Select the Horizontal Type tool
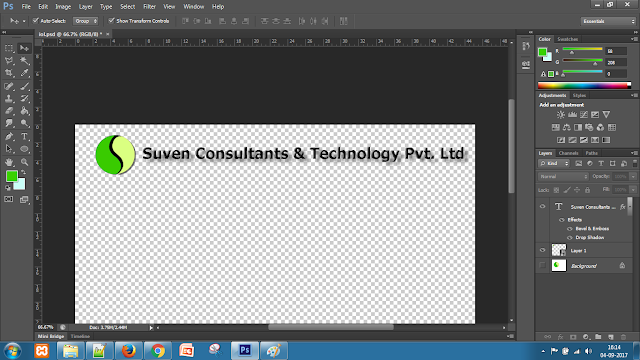 (24, 136)
